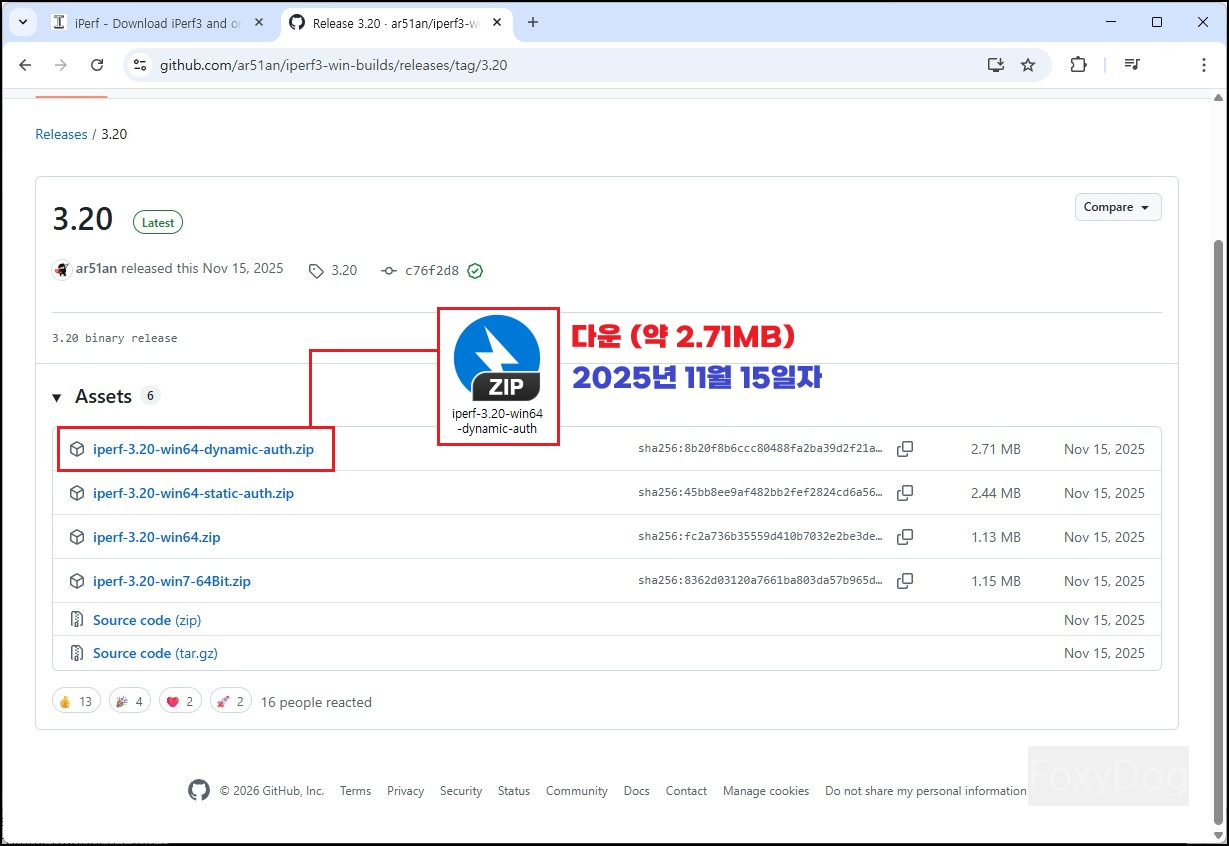Open the Terms footer link
Image resolution: width=1229 pixels, height=846 pixels.
pos(355,791)
